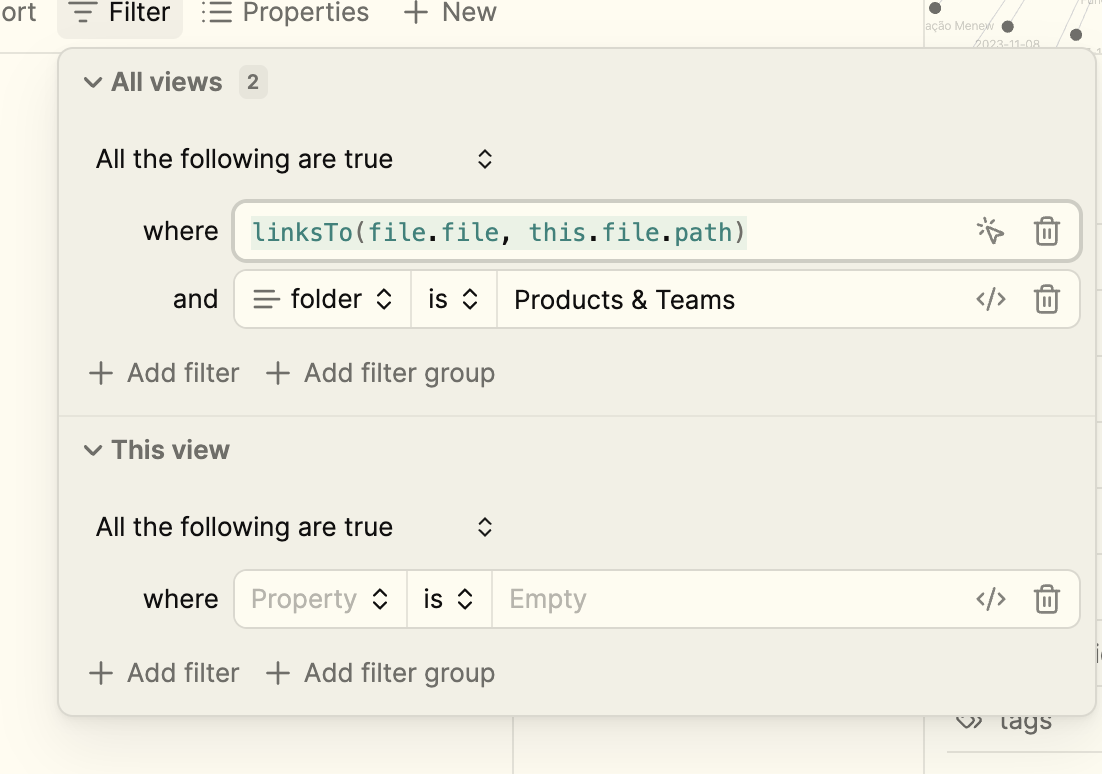The height and width of the screenshot is (774, 1102).
Task: Open conjunction dropdown under All views
Action: pyautogui.click(x=294, y=159)
